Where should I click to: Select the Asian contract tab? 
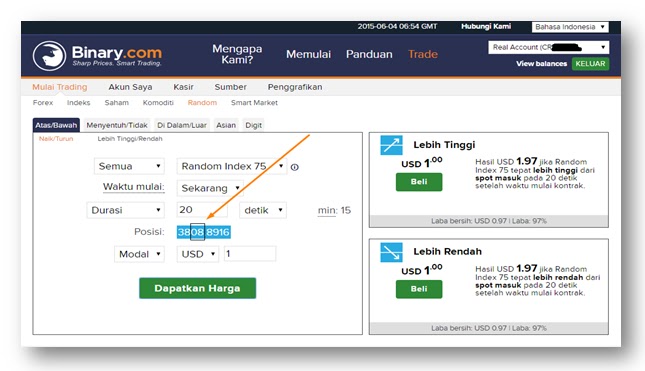[x=226, y=125]
